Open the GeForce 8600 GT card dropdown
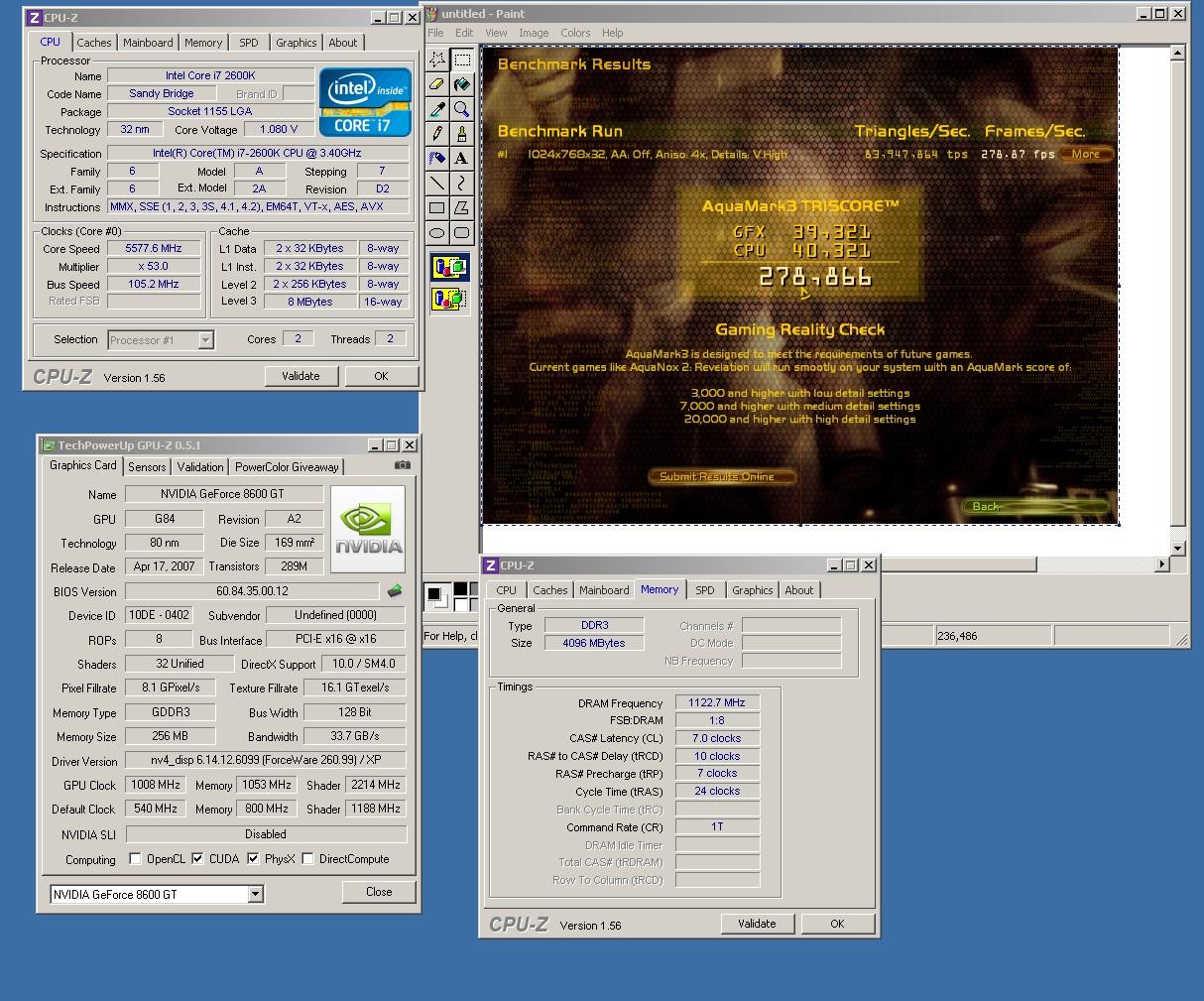 (255, 894)
